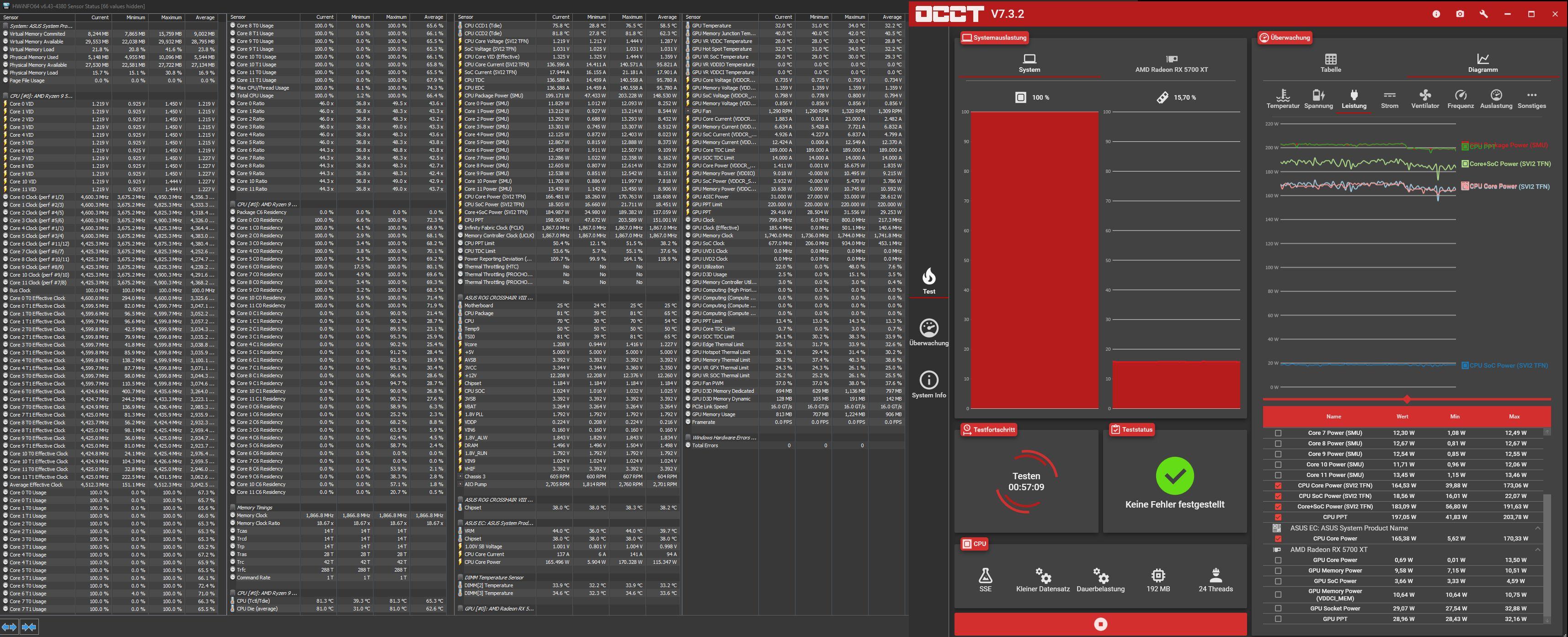1568x637 pixels.
Task: Click the CPU PPT green legend swatch
Action: [1465, 146]
